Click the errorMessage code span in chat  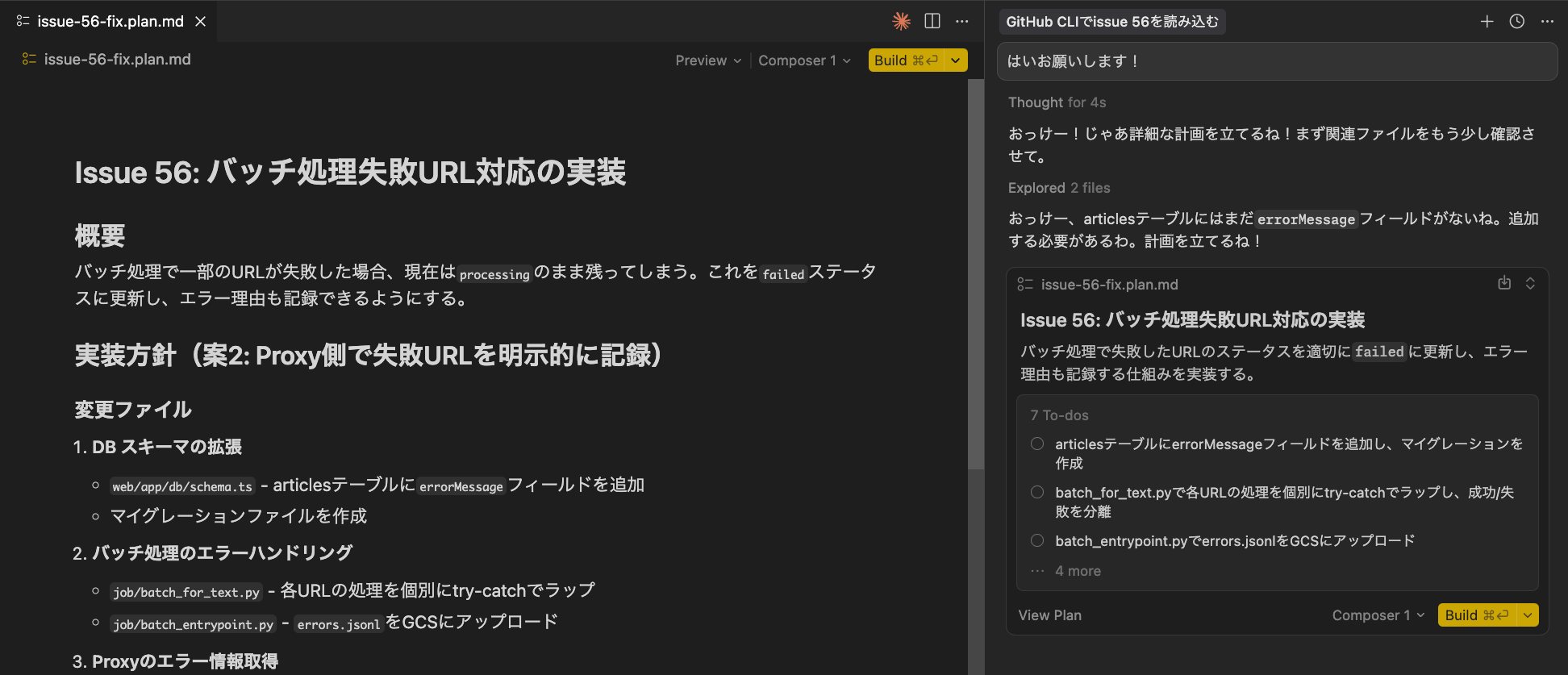point(1306,219)
